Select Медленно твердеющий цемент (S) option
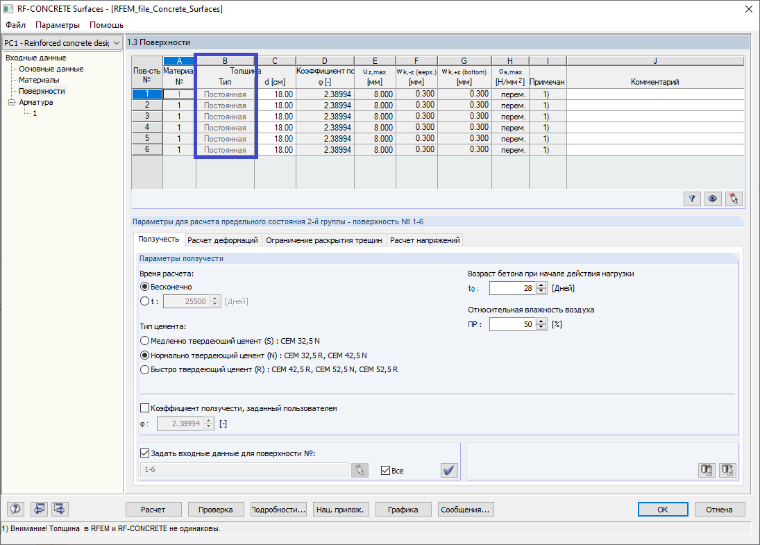760x545 pixels. pos(144,341)
